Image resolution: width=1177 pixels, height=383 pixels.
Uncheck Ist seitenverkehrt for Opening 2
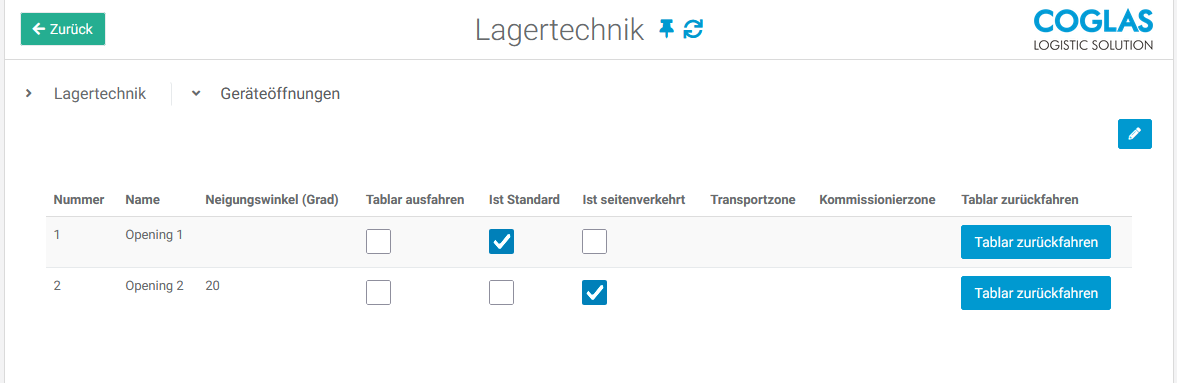(x=595, y=292)
